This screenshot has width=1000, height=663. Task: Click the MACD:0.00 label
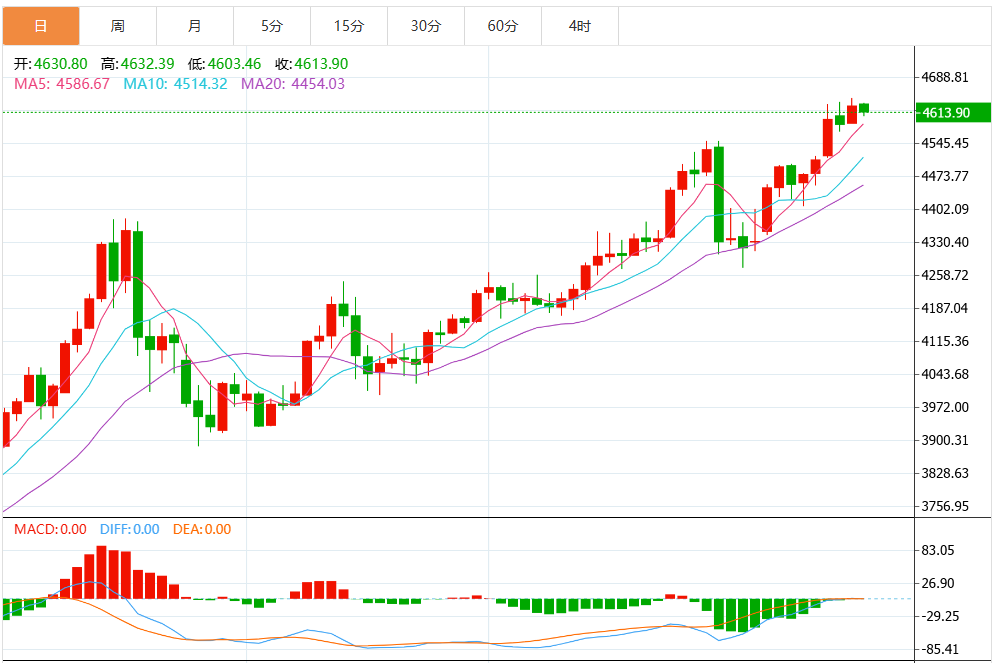tap(50, 529)
